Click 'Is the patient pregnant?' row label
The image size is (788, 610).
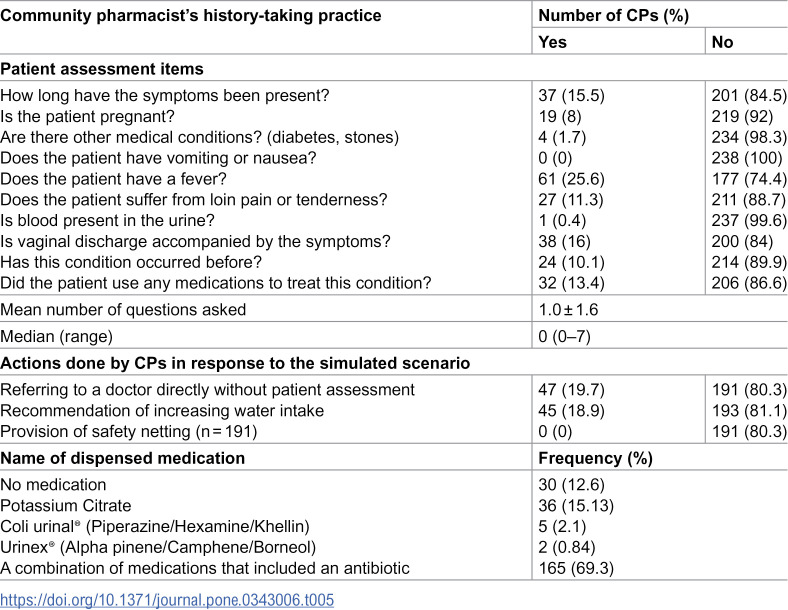pyautogui.click(x=87, y=116)
